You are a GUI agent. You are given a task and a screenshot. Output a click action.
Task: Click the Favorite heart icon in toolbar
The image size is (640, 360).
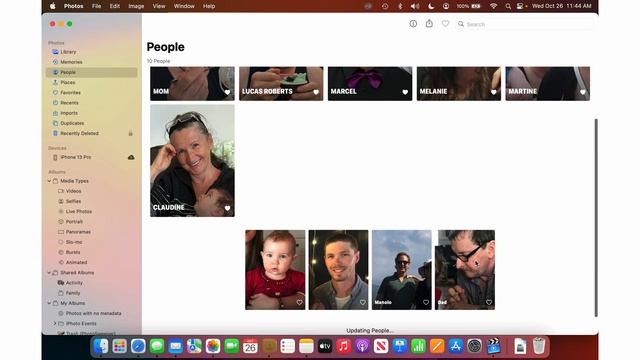(445, 24)
